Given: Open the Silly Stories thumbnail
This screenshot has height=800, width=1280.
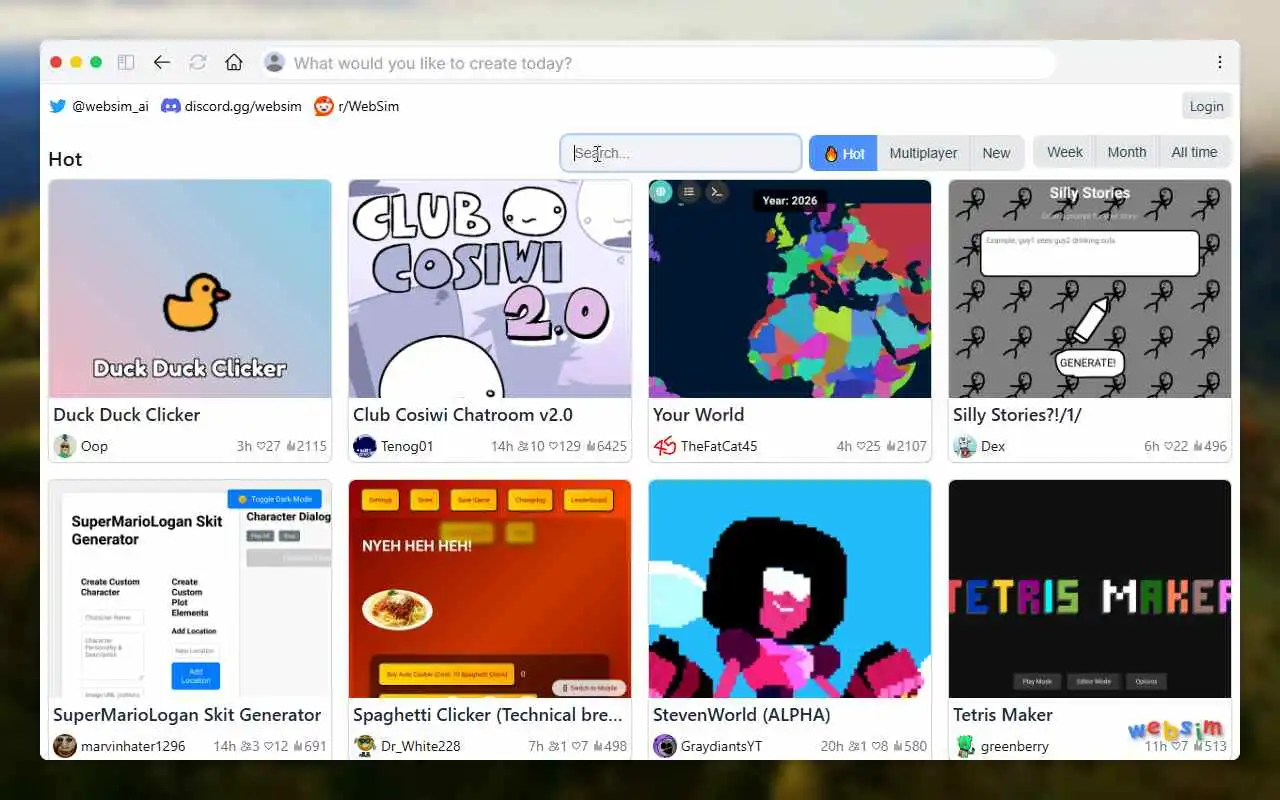Looking at the screenshot, I should coord(1090,289).
